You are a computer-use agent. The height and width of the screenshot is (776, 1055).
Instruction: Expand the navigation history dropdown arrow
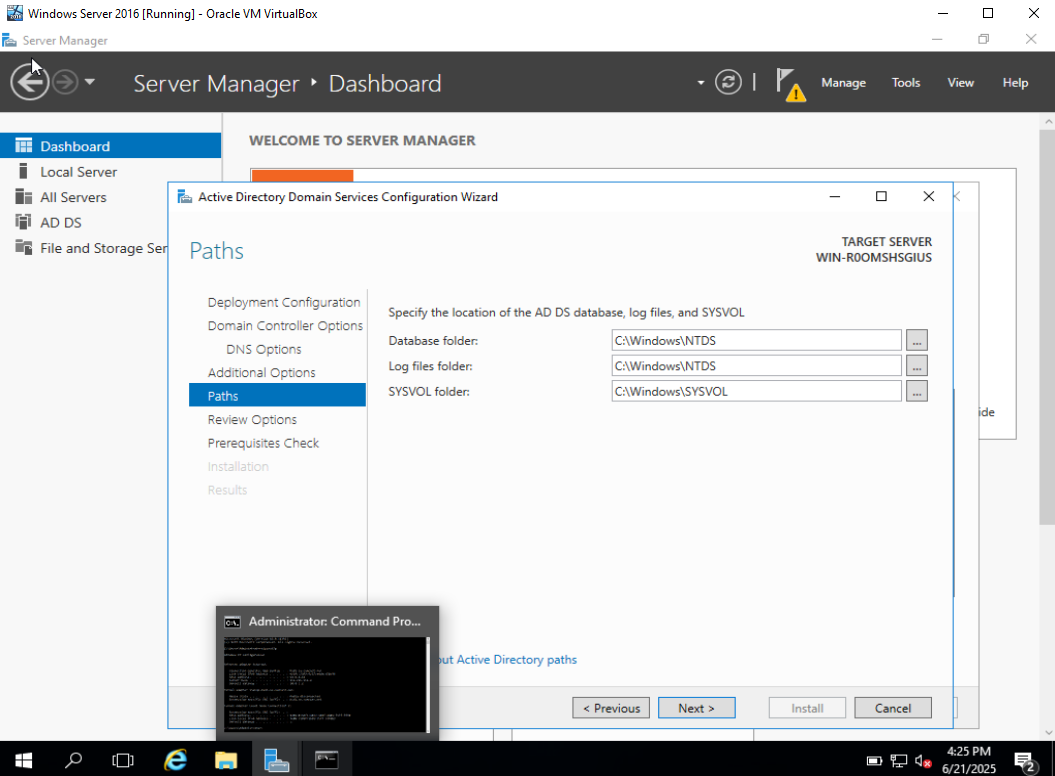coord(90,82)
